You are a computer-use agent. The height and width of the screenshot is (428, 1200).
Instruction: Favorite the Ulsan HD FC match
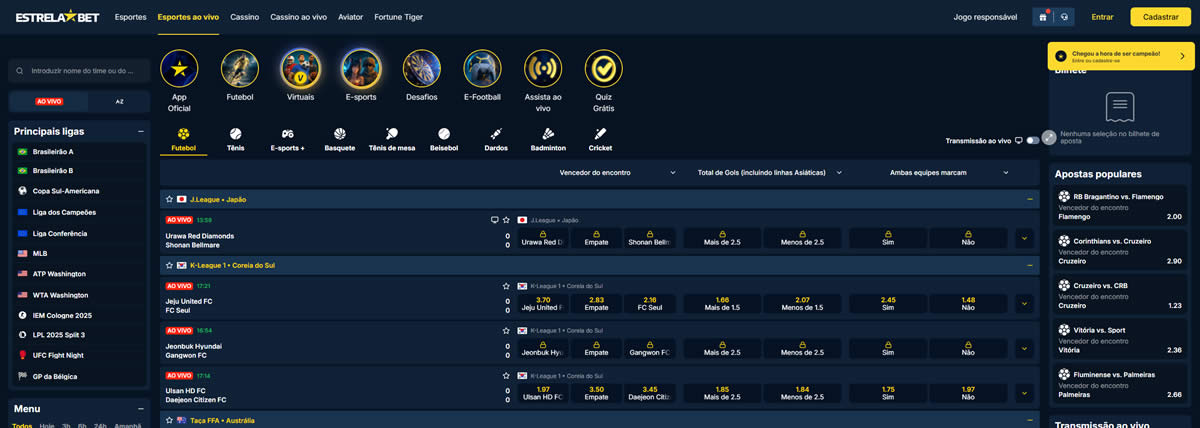pyautogui.click(x=507, y=374)
